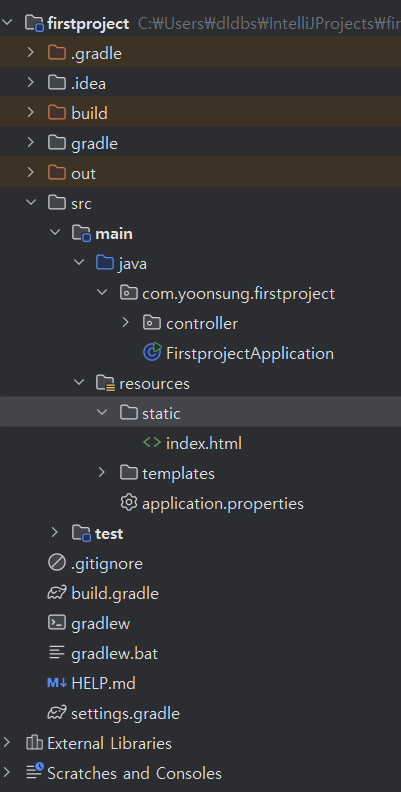Collapse the com.yoonsung.firstproject package chevron
Viewport: 401px width, 792px height.
[102, 292]
